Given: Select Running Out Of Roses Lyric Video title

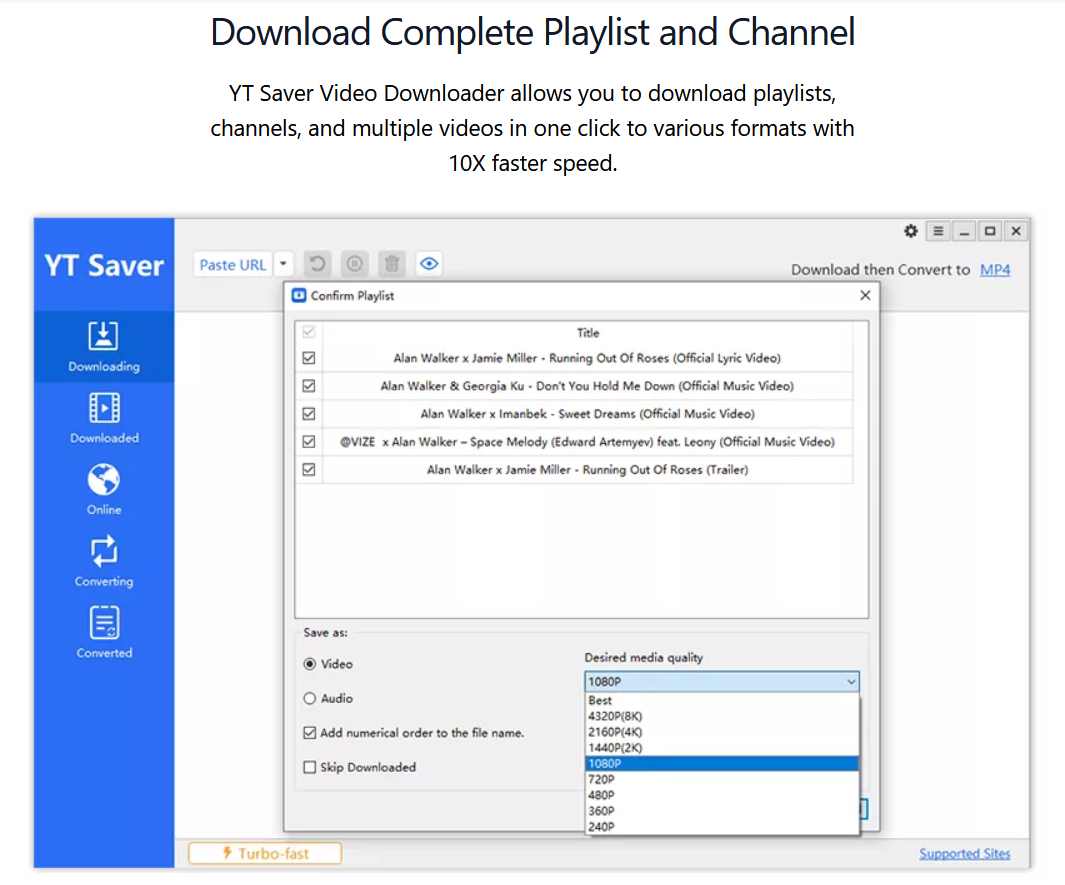Looking at the screenshot, I should coord(588,358).
